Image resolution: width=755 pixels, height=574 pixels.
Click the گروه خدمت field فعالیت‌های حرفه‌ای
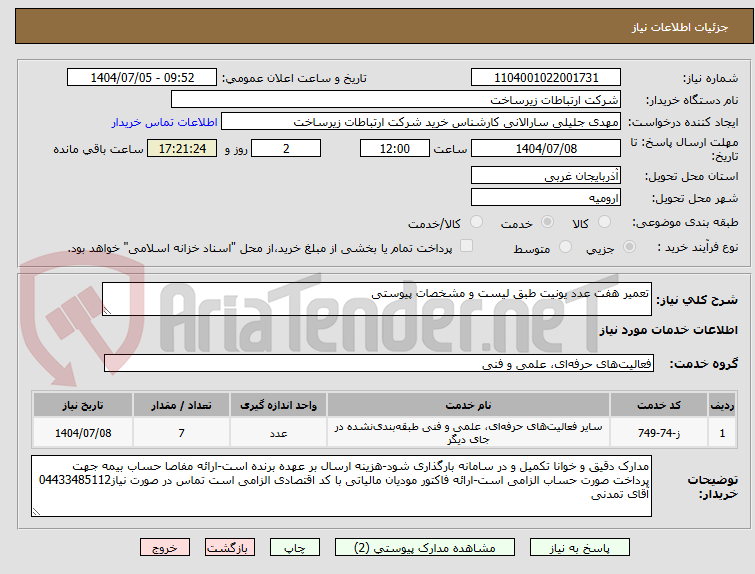(379, 364)
